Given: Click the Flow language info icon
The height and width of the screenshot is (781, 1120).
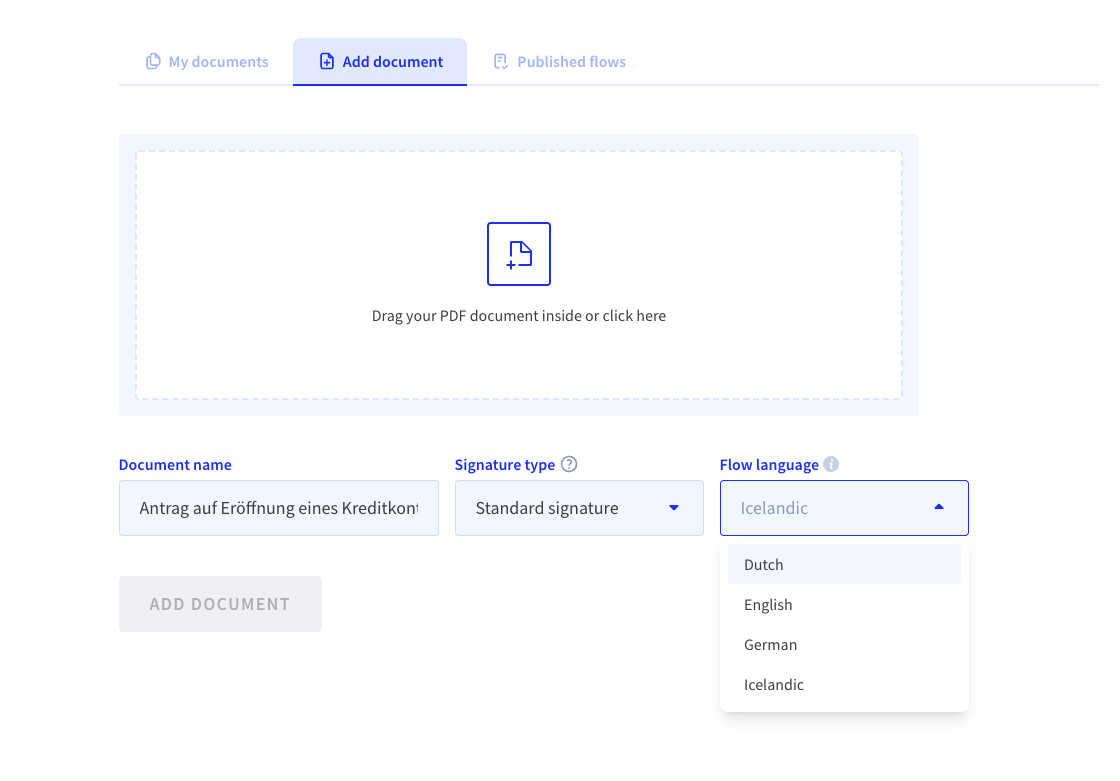Looking at the screenshot, I should [x=831, y=464].
